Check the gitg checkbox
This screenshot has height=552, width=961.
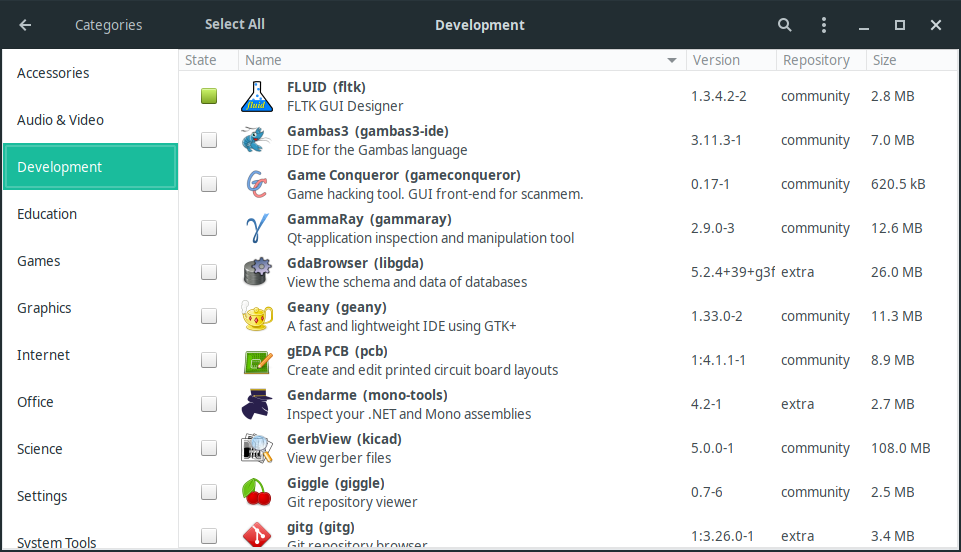[209, 536]
